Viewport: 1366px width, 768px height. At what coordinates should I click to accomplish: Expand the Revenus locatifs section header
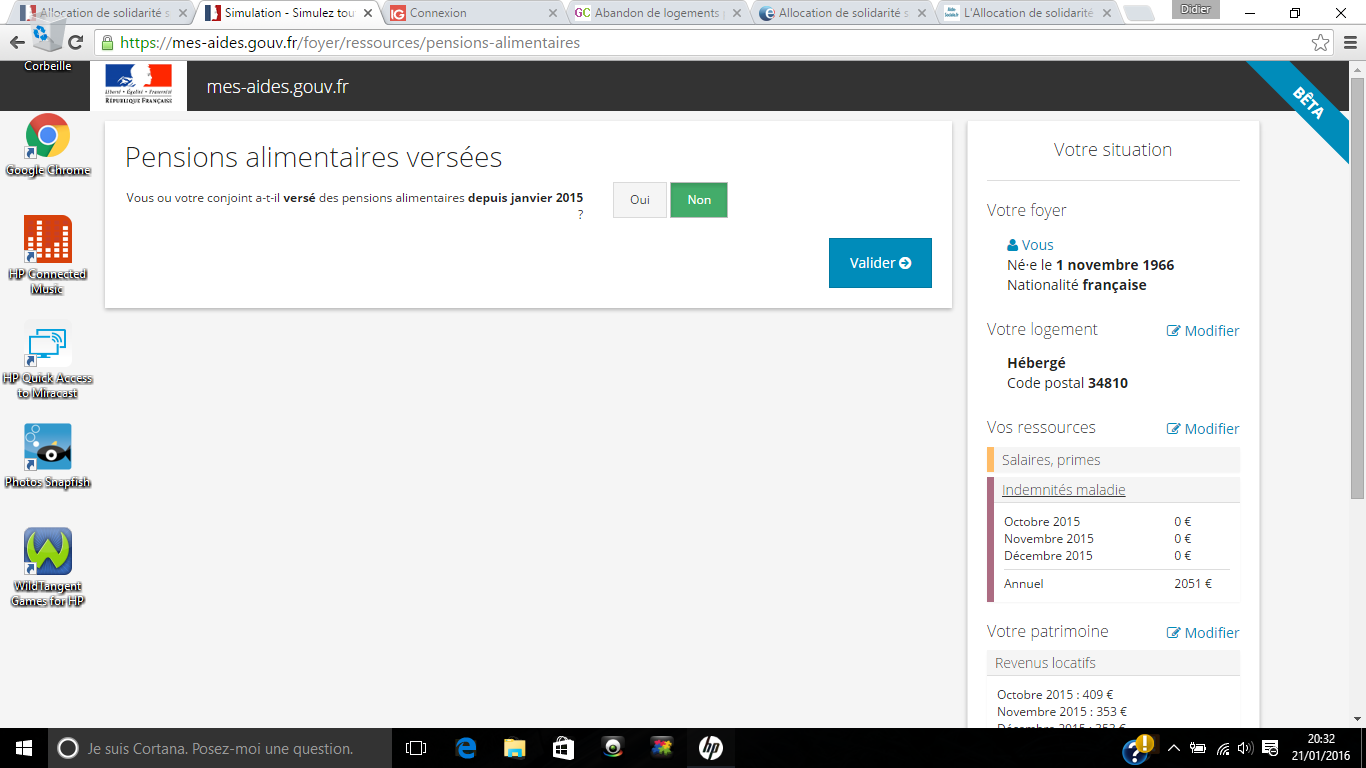click(x=1113, y=663)
